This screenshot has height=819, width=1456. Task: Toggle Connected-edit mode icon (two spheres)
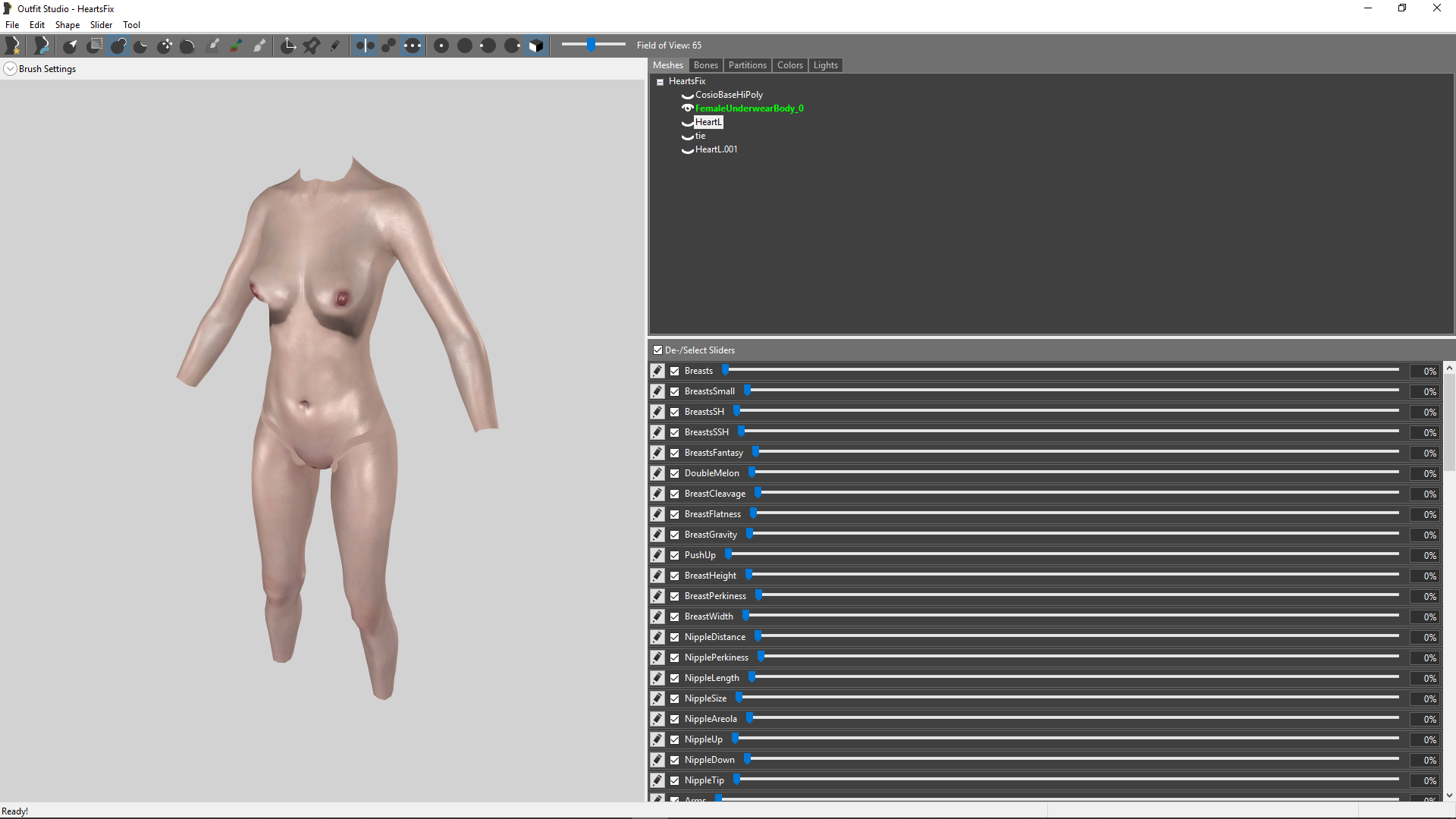click(x=388, y=45)
